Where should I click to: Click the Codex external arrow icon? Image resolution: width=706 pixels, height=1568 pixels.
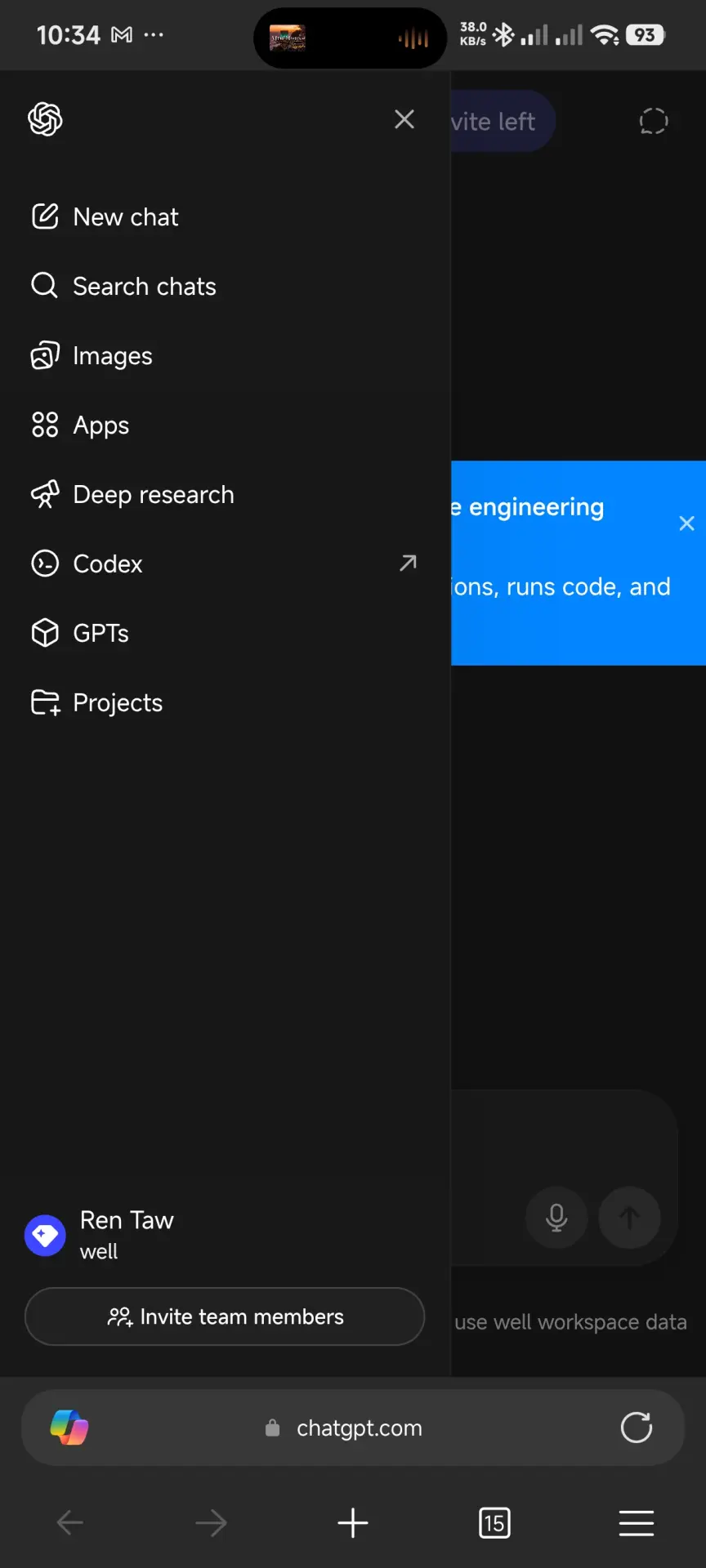[x=408, y=563]
